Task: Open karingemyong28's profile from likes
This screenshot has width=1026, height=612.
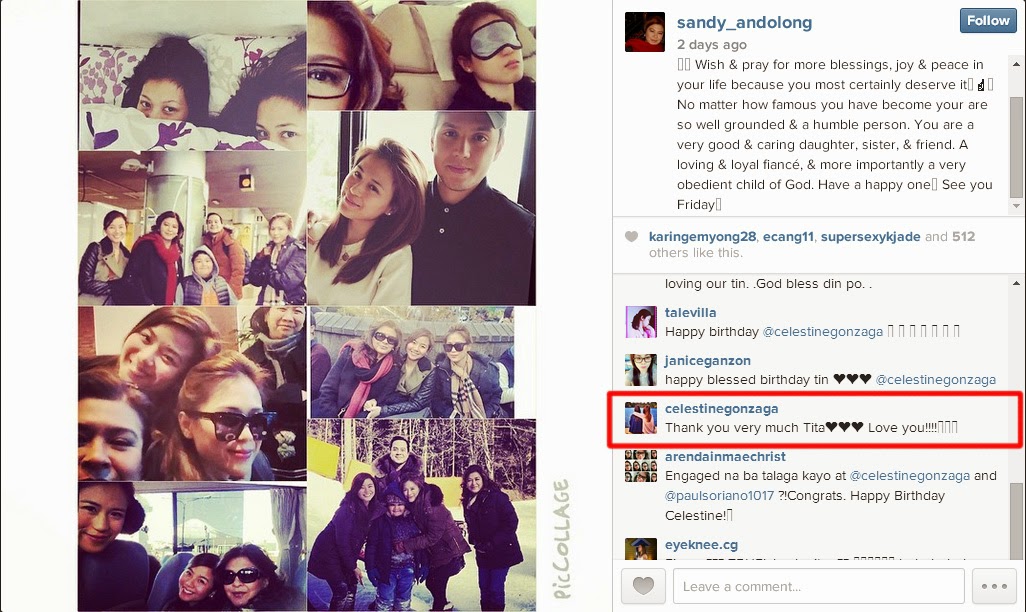Action: [702, 236]
